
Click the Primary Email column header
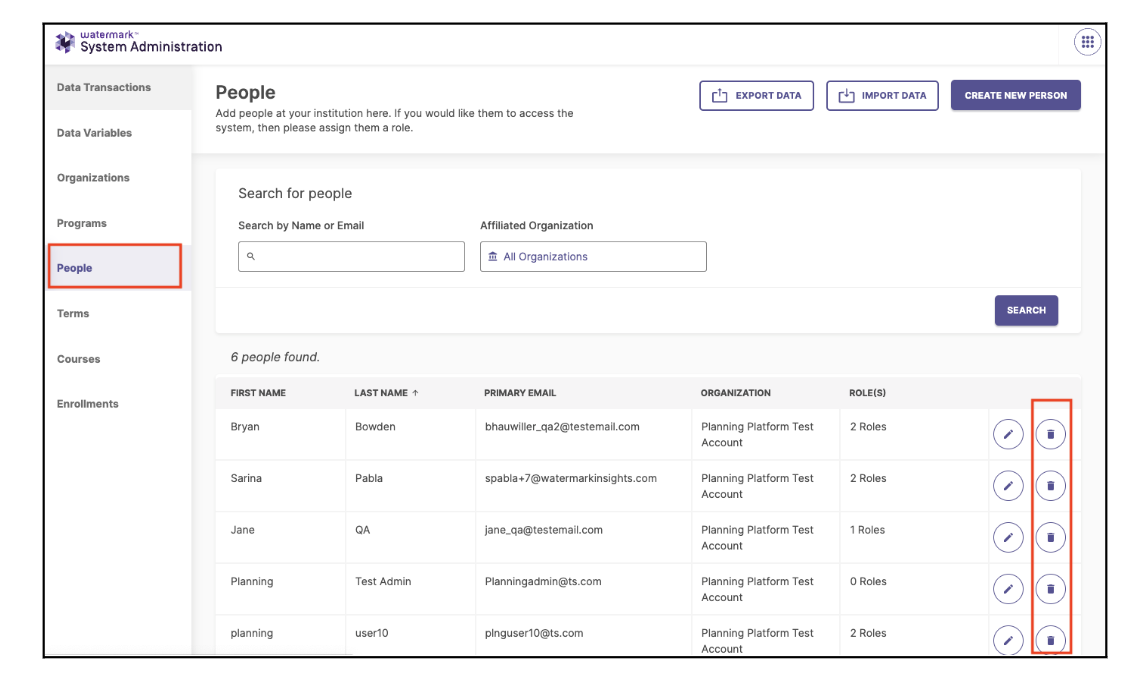click(520, 393)
